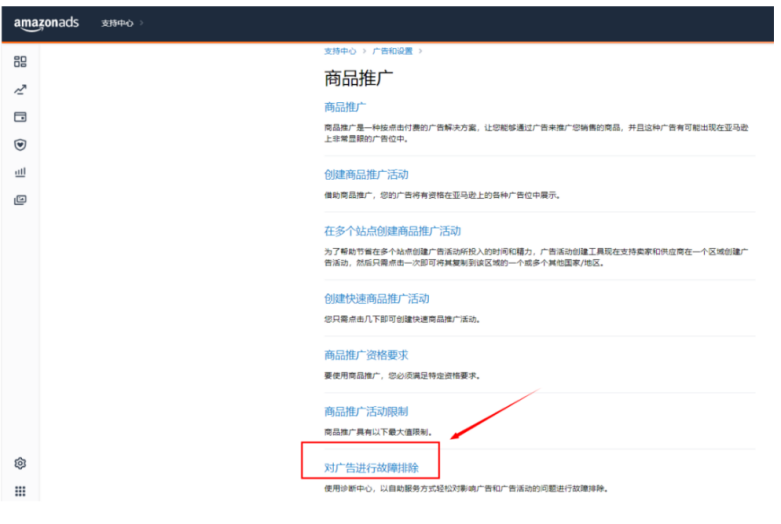The width and height of the screenshot is (781, 524).
Task: Click description starting 商品推广是一种按点击付费
Action: pyautogui.click(x=536, y=133)
